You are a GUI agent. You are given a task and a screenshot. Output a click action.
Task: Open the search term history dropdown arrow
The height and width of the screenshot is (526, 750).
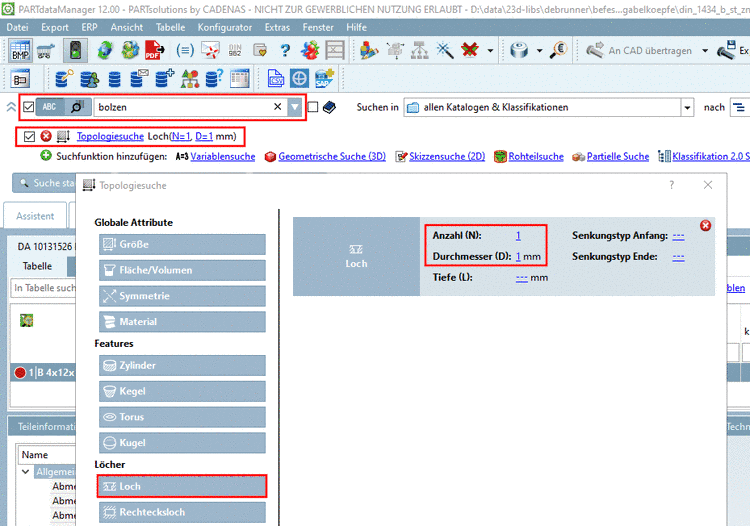coord(295,107)
